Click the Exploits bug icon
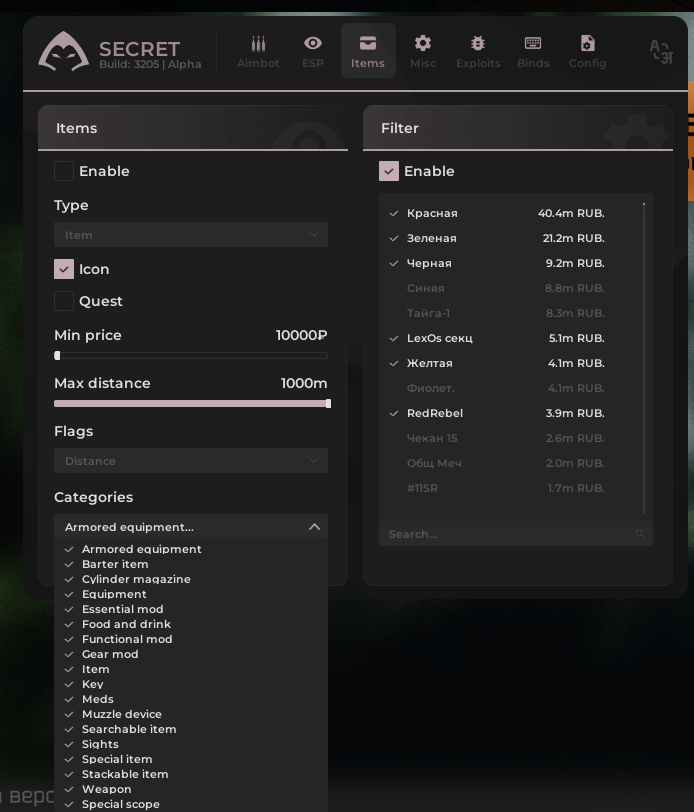The height and width of the screenshot is (812, 694). coord(478,43)
